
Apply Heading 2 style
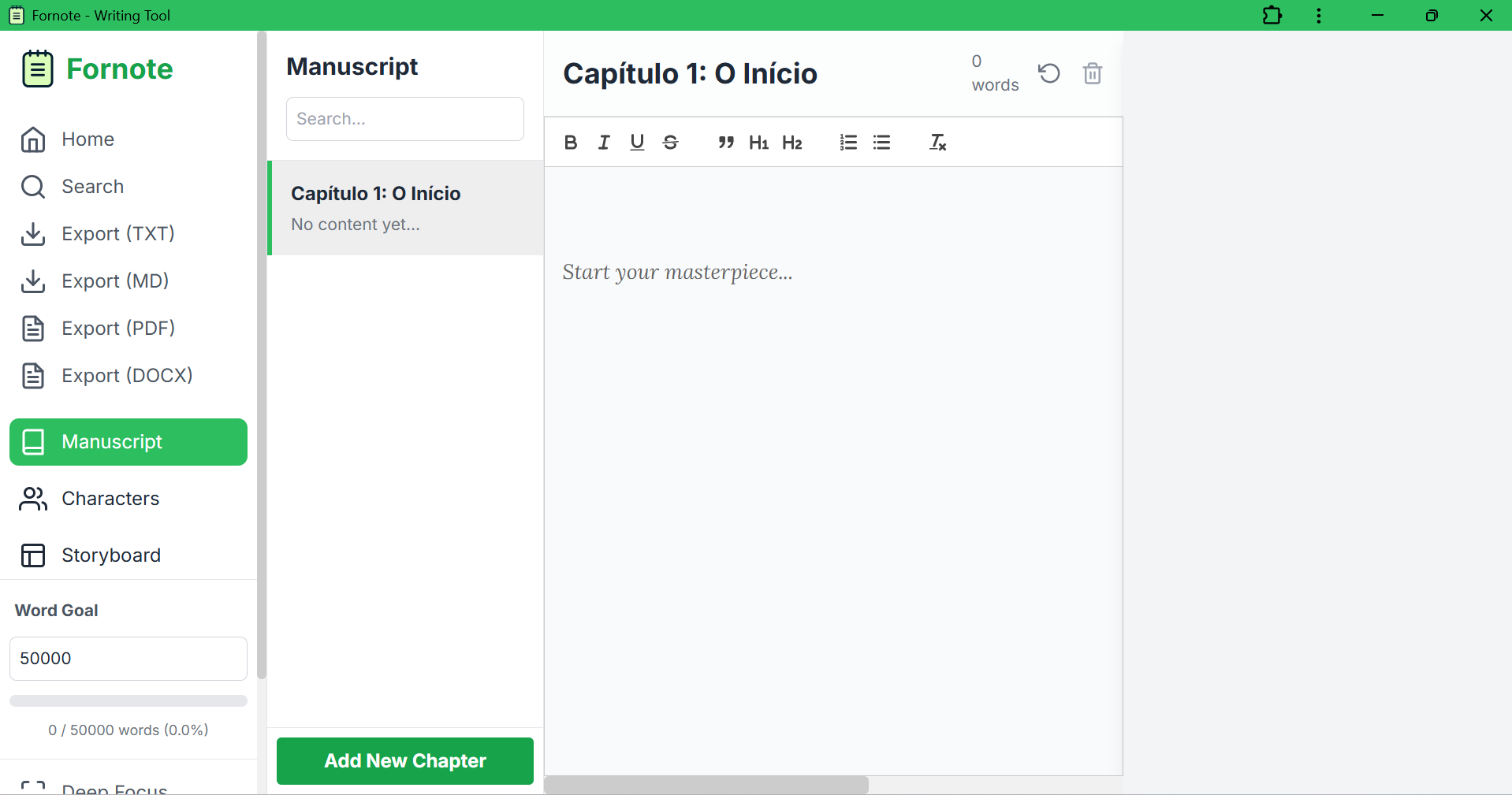[x=792, y=143]
